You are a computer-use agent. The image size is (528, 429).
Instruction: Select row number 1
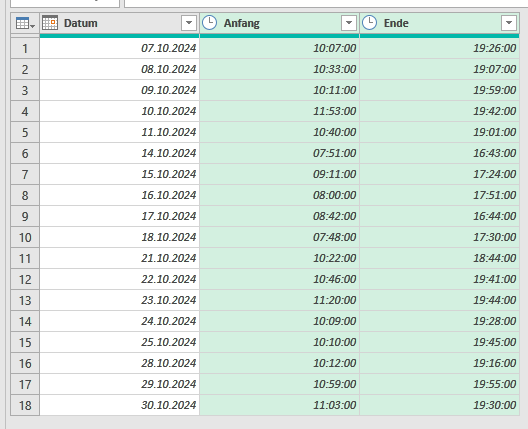pos(25,48)
